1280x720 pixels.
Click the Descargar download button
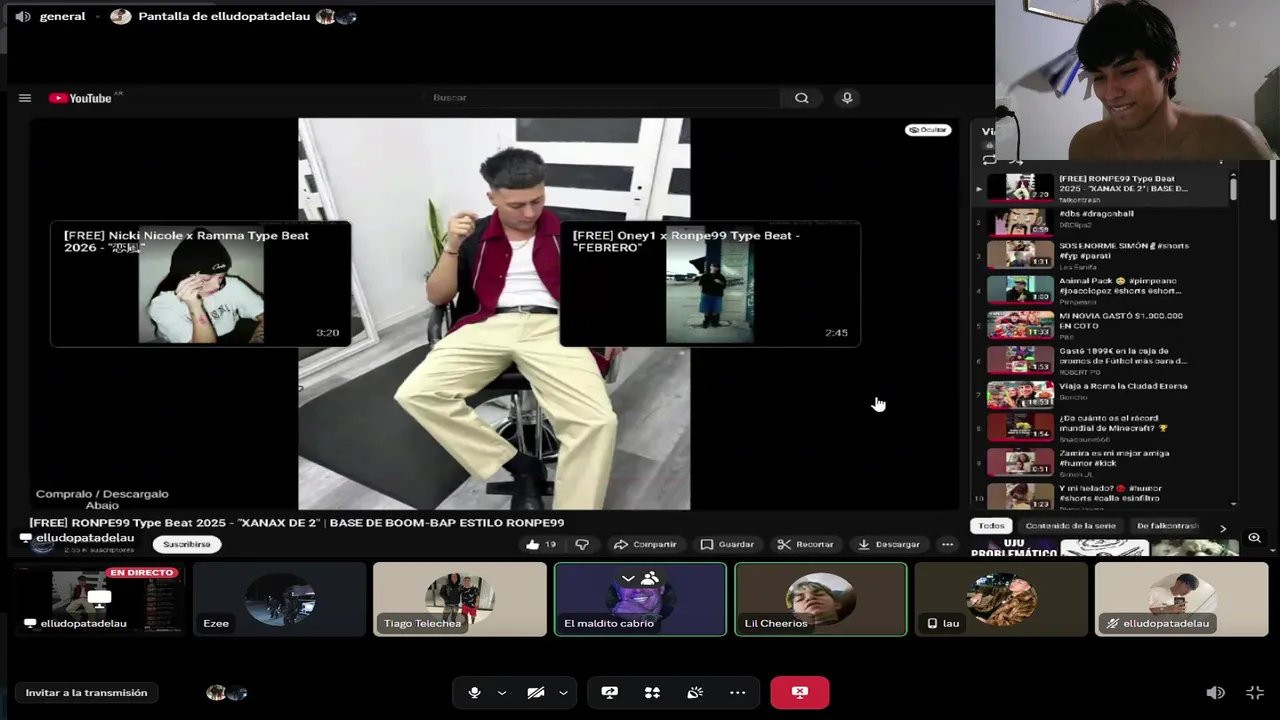[888, 544]
